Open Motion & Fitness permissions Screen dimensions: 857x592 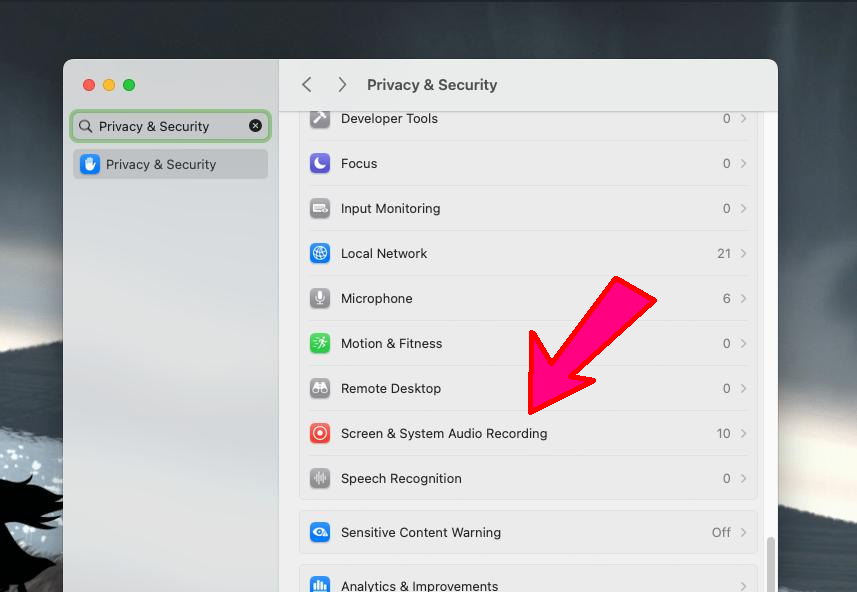(x=528, y=343)
